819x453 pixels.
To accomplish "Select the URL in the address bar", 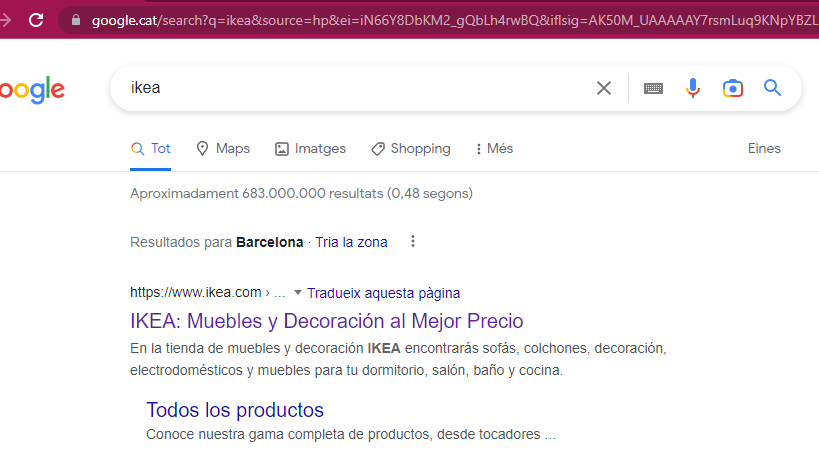I will pyautogui.click(x=454, y=20).
